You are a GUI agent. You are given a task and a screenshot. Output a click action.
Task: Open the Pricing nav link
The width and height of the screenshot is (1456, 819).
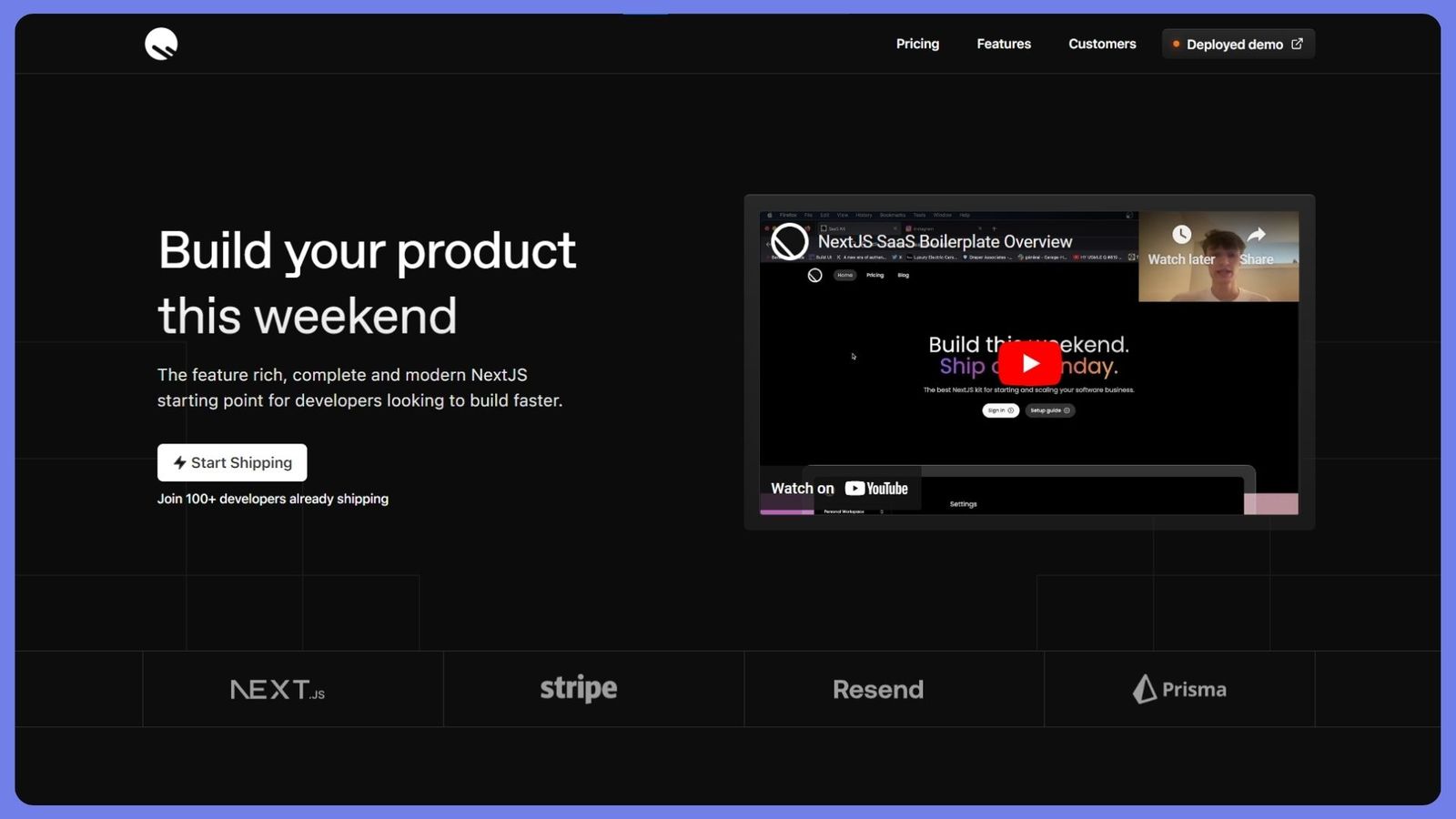tap(917, 44)
